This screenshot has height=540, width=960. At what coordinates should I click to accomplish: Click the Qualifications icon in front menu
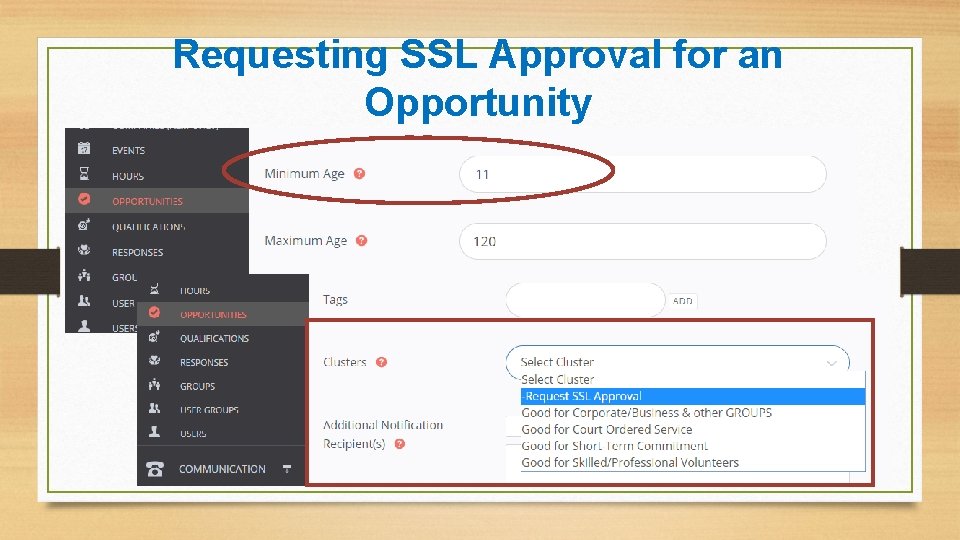coord(154,337)
